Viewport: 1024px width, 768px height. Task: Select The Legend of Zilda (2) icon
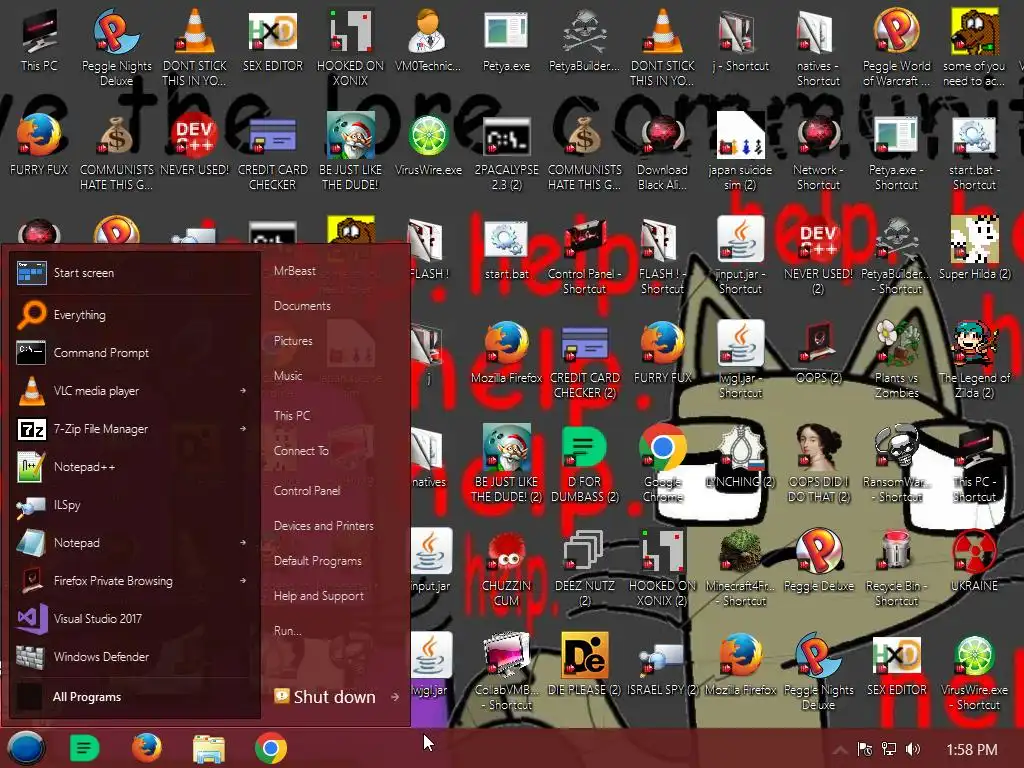974,359
